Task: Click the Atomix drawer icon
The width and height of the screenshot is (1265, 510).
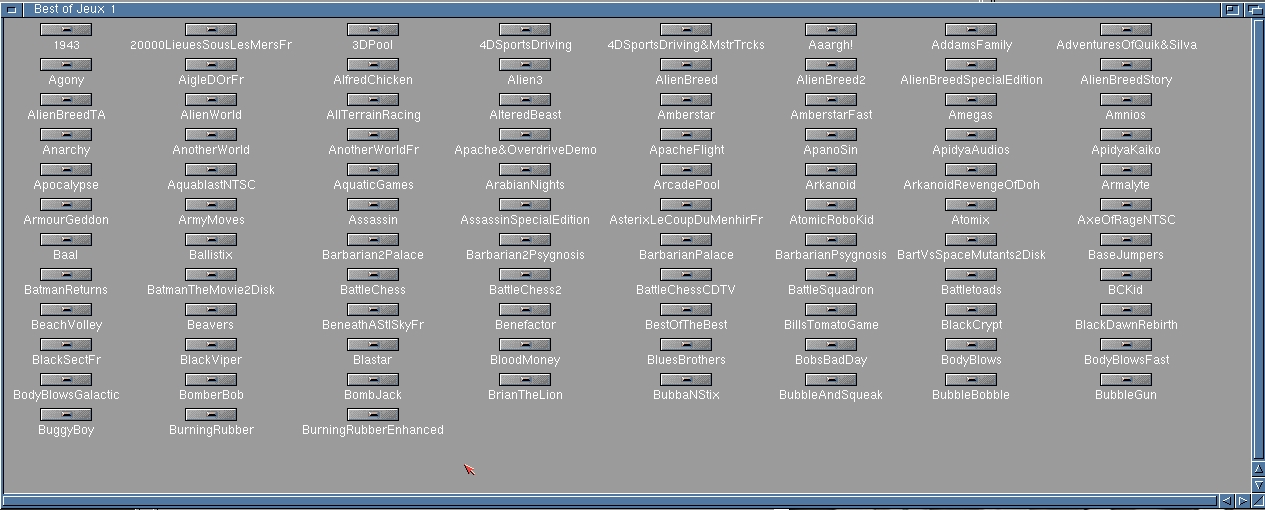Action: coord(971,205)
